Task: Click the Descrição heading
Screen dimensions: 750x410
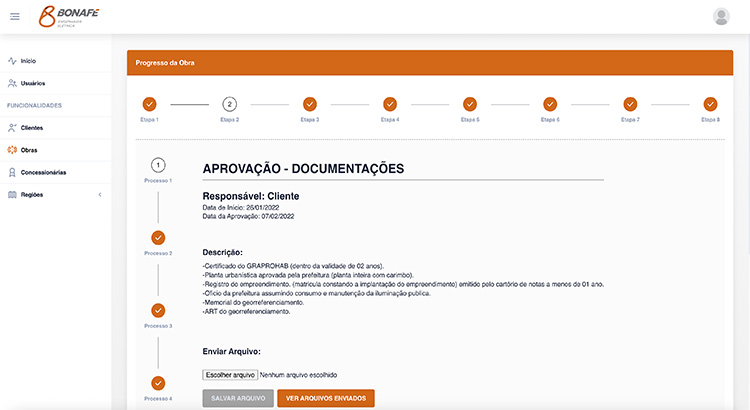Action: point(222,252)
